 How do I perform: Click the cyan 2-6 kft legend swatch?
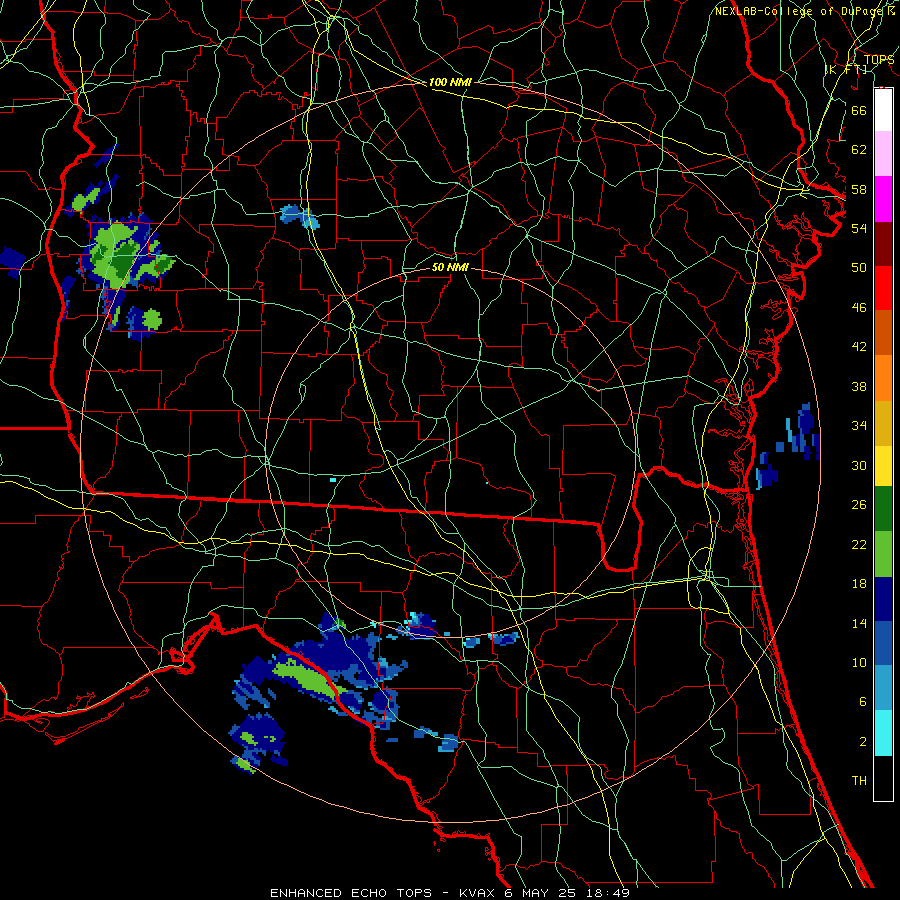click(x=883, y=733)
